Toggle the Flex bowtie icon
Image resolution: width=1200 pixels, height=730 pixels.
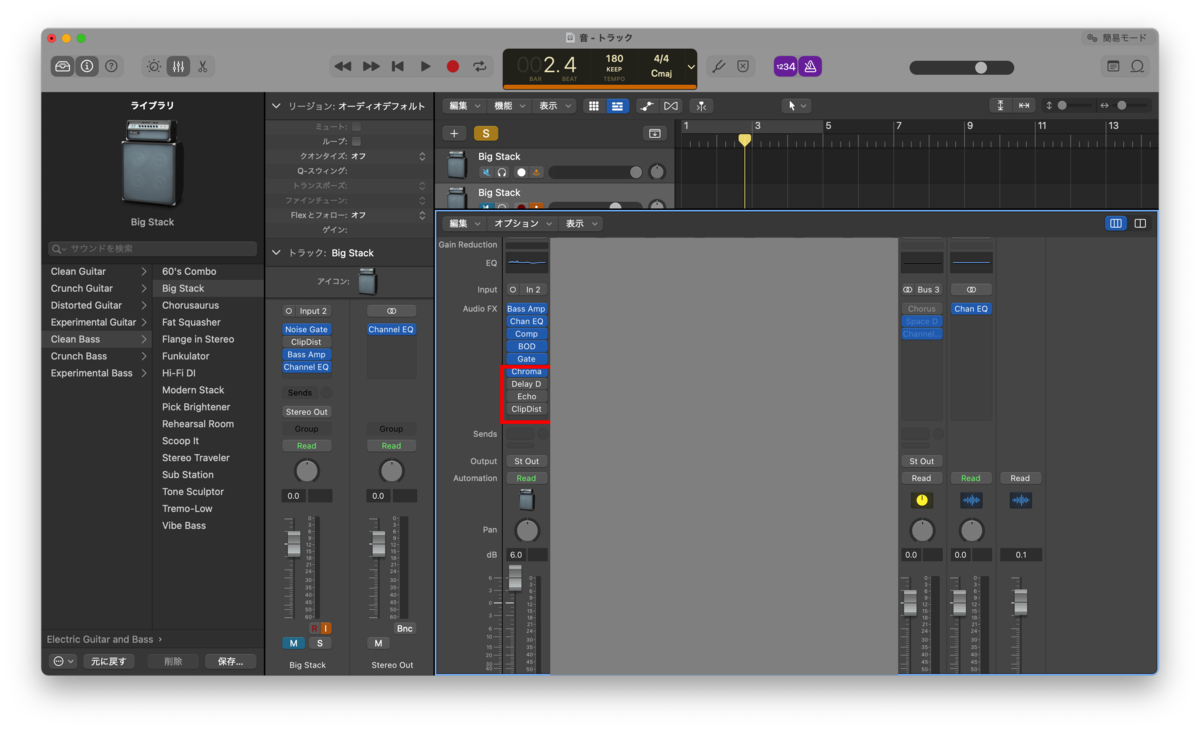point(671,106)
